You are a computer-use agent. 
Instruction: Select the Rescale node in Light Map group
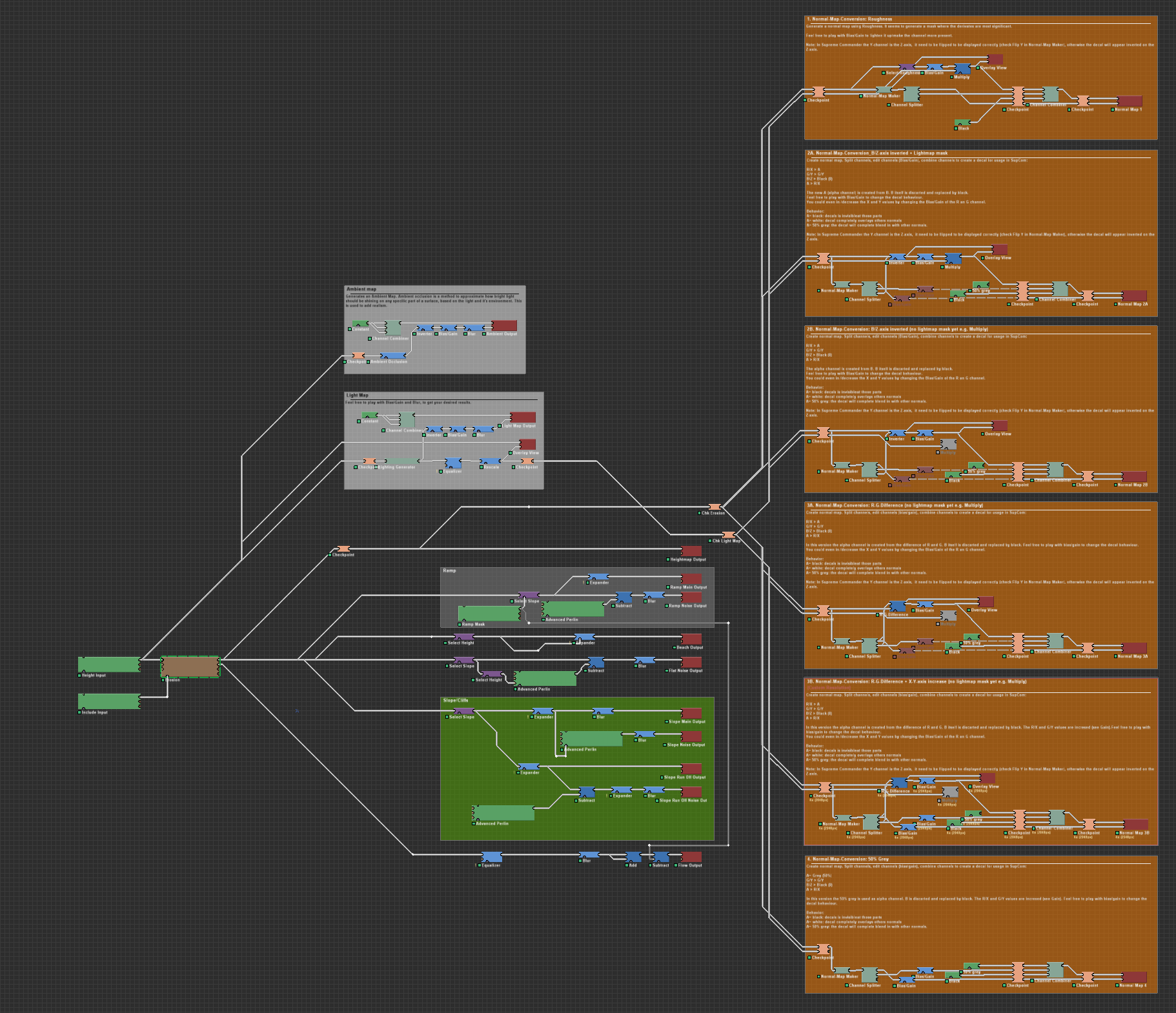[x=490, y=462]
